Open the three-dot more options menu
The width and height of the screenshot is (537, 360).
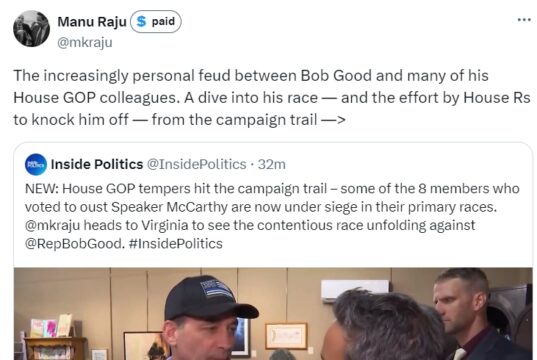point(524,20)
